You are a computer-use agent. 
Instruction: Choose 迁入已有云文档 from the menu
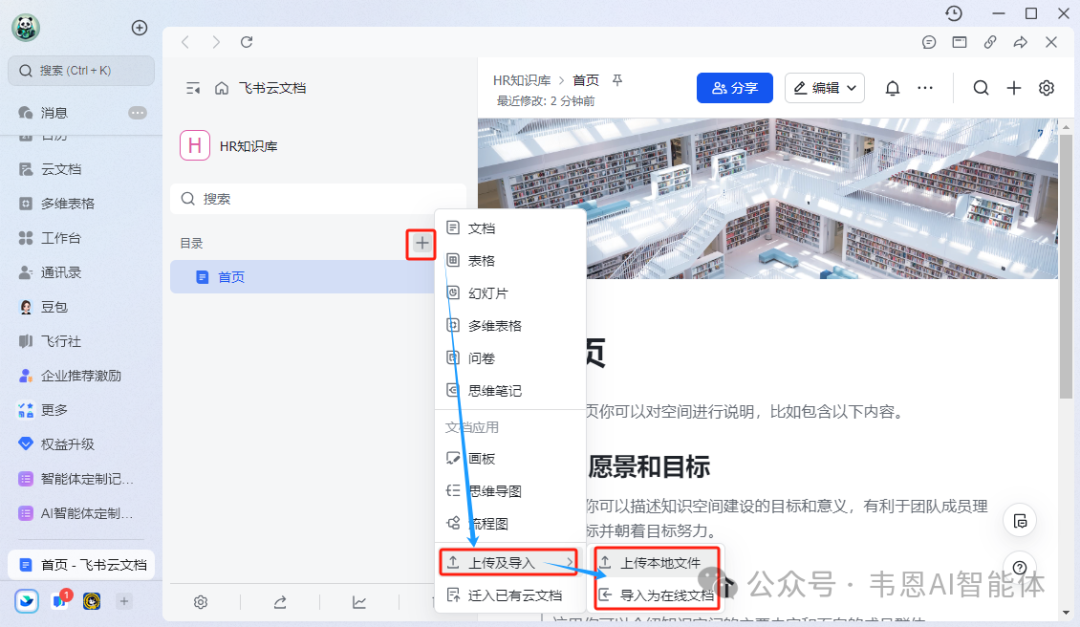[510, 595]
